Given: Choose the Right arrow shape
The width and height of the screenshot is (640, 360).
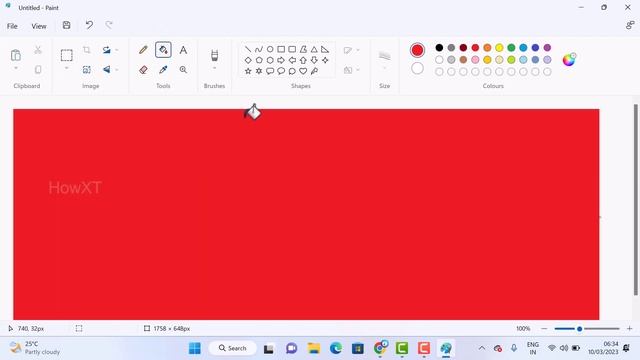Looking at the screenshot, I should [281, 60].
